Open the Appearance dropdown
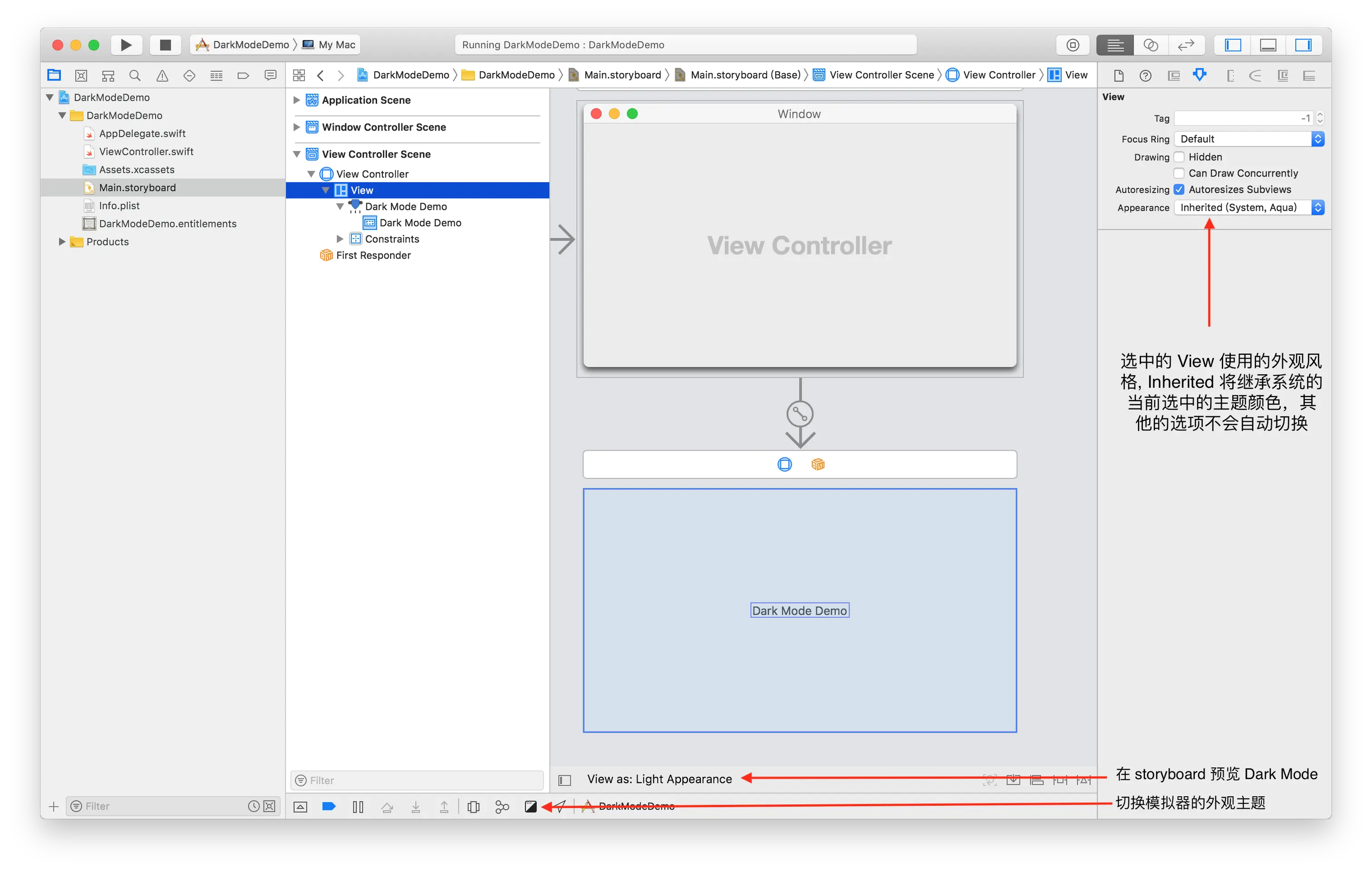Image resolution: width=1372 pixels, height=872 pixels. pyautogui.click(x=1249, y=207)
